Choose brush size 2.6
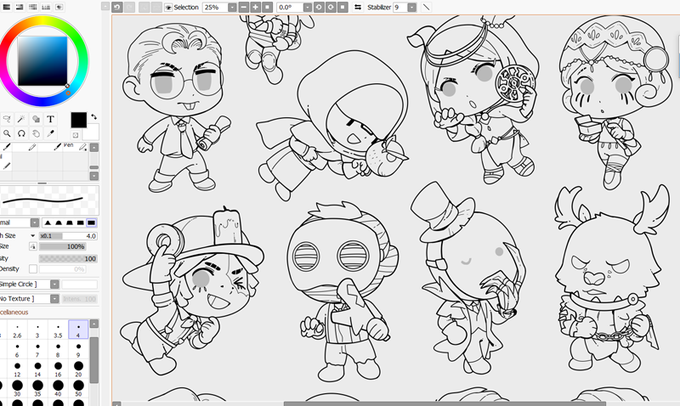Screen dimensions: 680x406 coord(17,331)
